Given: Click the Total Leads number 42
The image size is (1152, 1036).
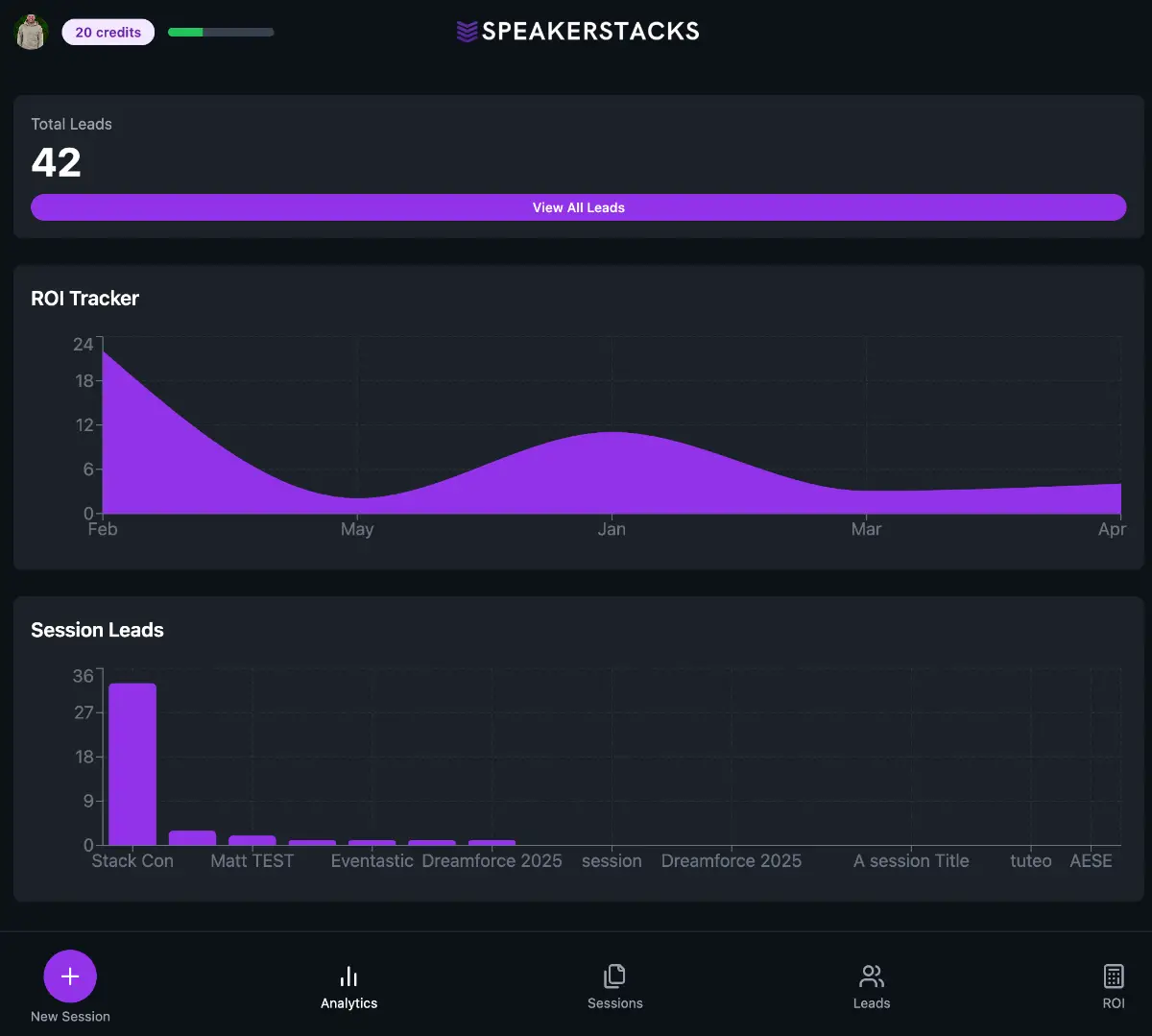Looking at the screenshot, I should 57,162.
